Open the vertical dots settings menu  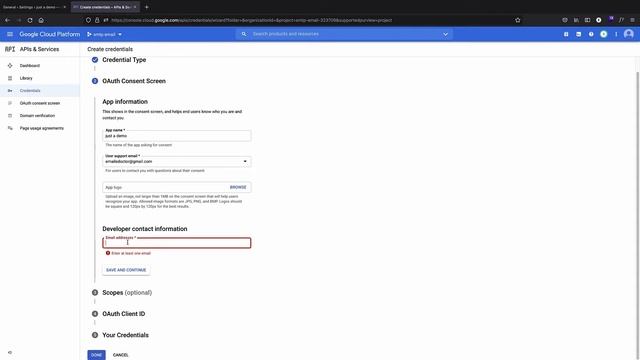(x=616, y=34)
